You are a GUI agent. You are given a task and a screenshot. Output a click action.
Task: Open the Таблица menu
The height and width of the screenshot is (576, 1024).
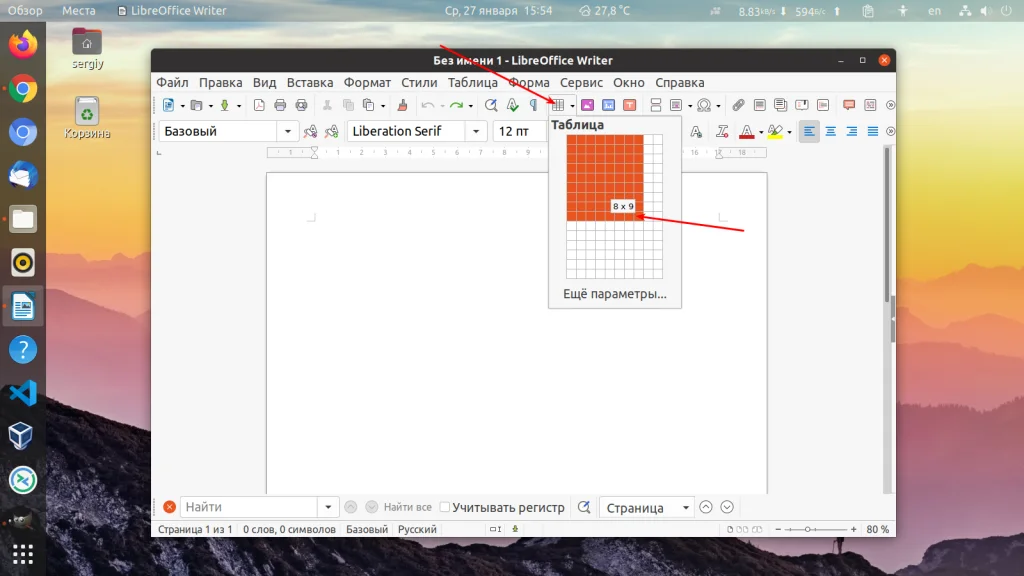point(473,82)
